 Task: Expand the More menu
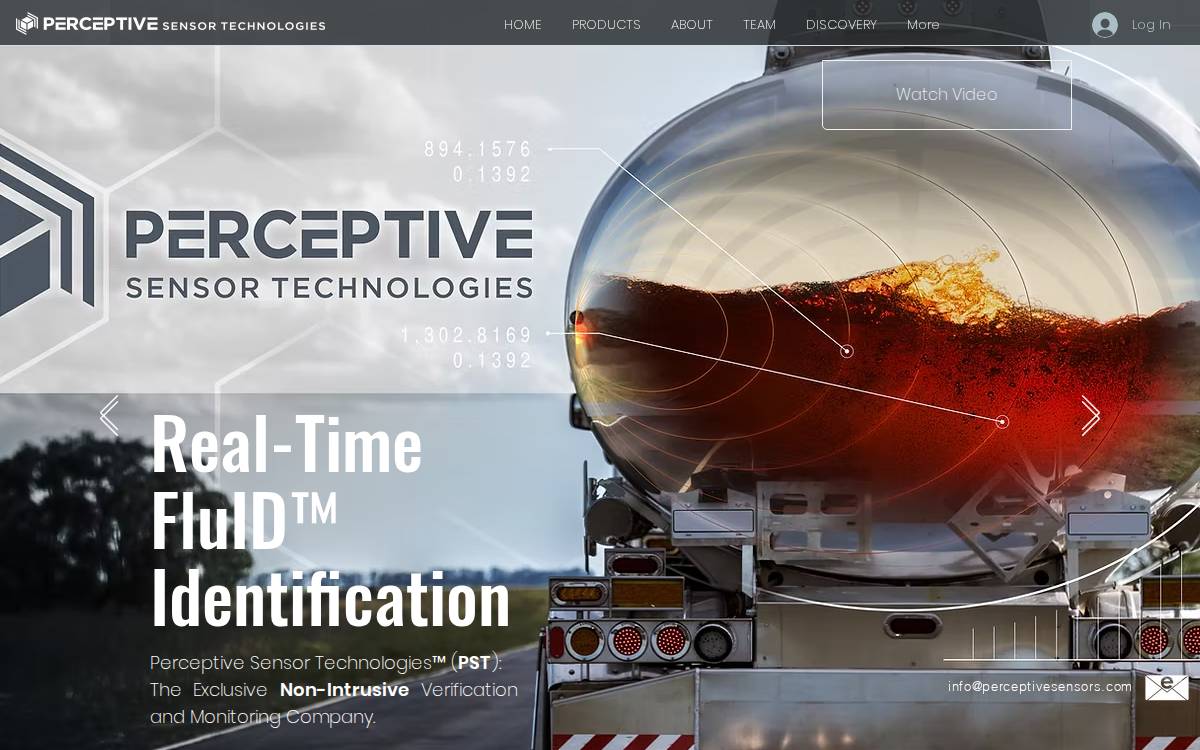[923, 25]
